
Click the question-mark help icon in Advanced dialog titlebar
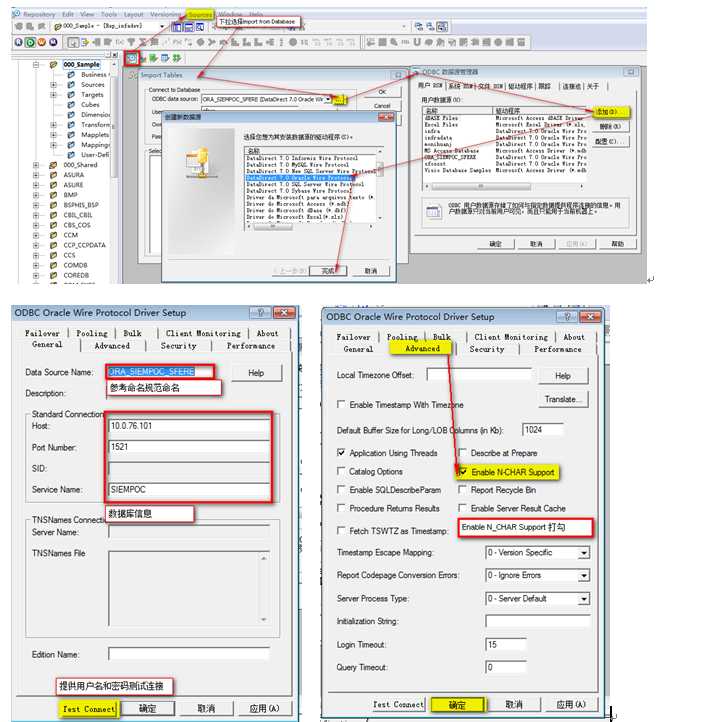[567, 317]
